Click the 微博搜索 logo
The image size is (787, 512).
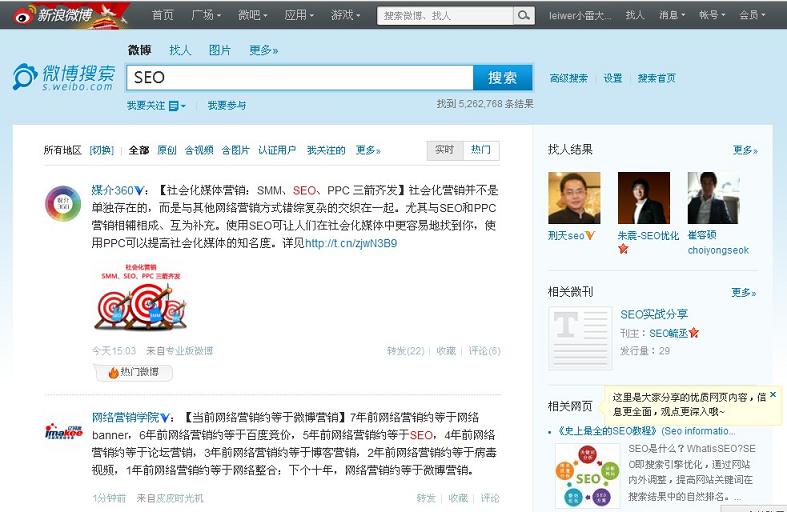64,77
